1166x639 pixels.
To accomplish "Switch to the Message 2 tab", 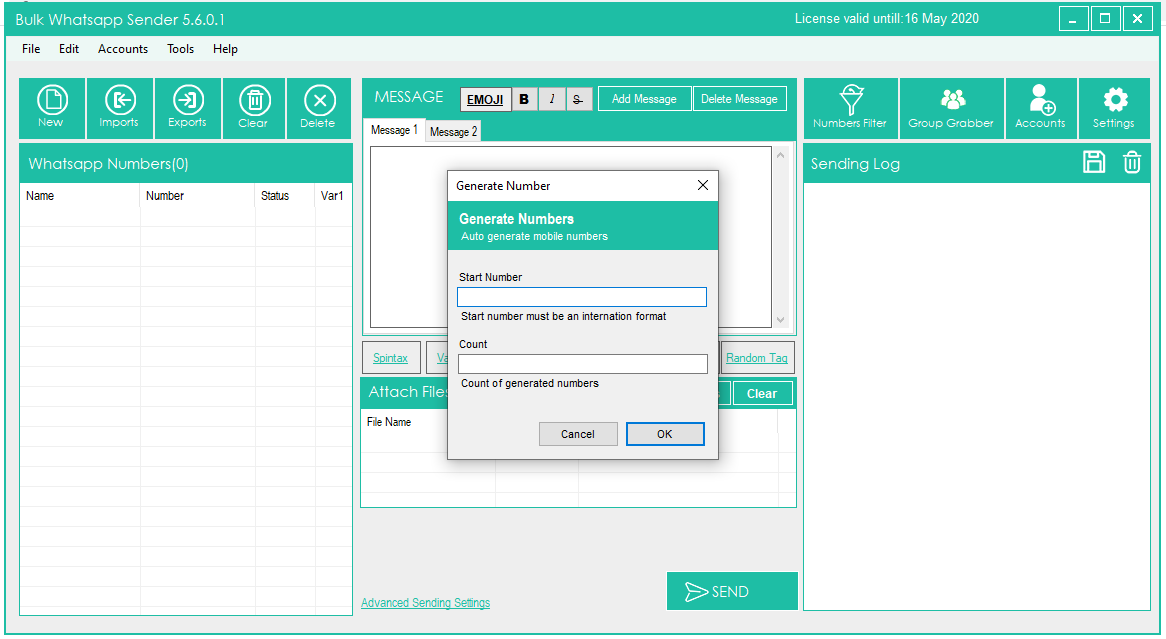I will [x=453, y=132].
